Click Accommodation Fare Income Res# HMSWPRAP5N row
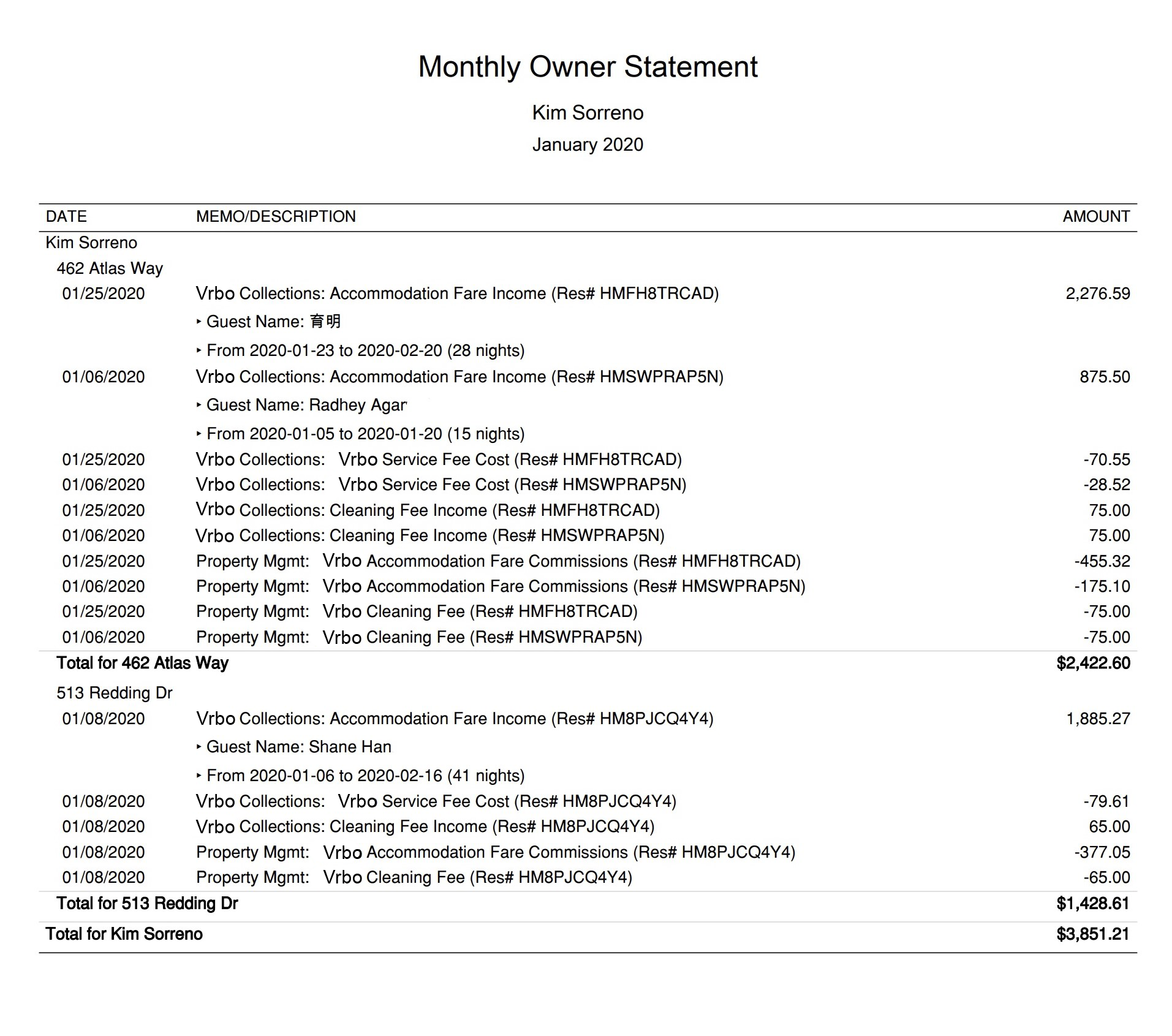1172x1036 pixels. (588, 377)
